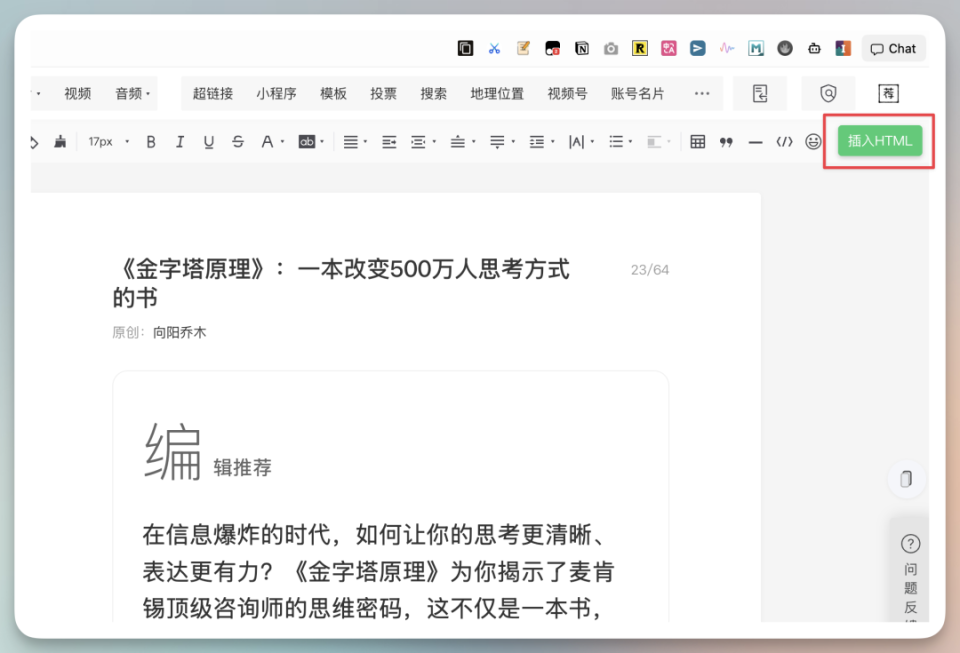
Task: Click the 荐 recommend icon
Action: [x=888, y=94]
